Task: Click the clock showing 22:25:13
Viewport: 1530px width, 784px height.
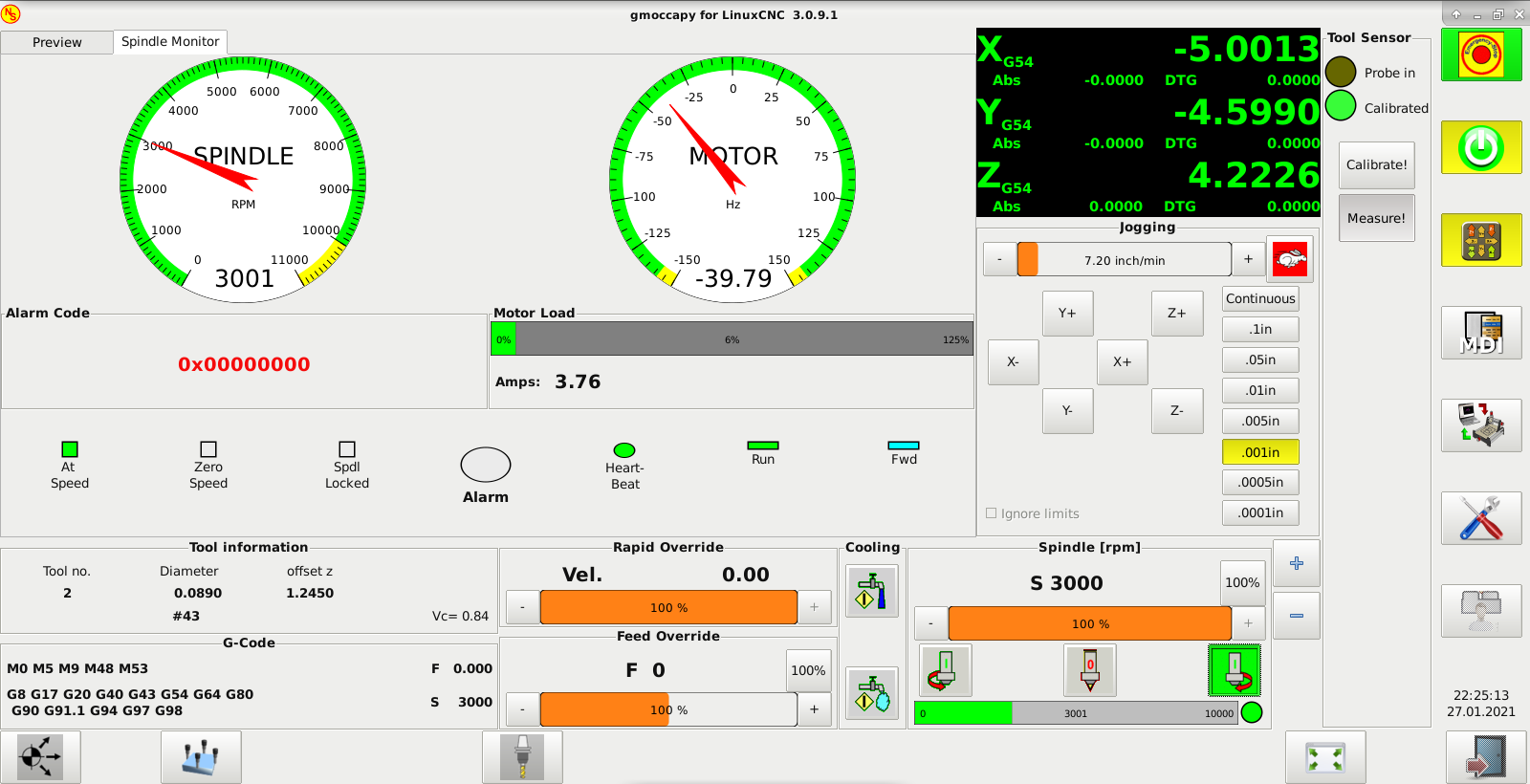Action: pyautogui.click(x=1481, y=695)
